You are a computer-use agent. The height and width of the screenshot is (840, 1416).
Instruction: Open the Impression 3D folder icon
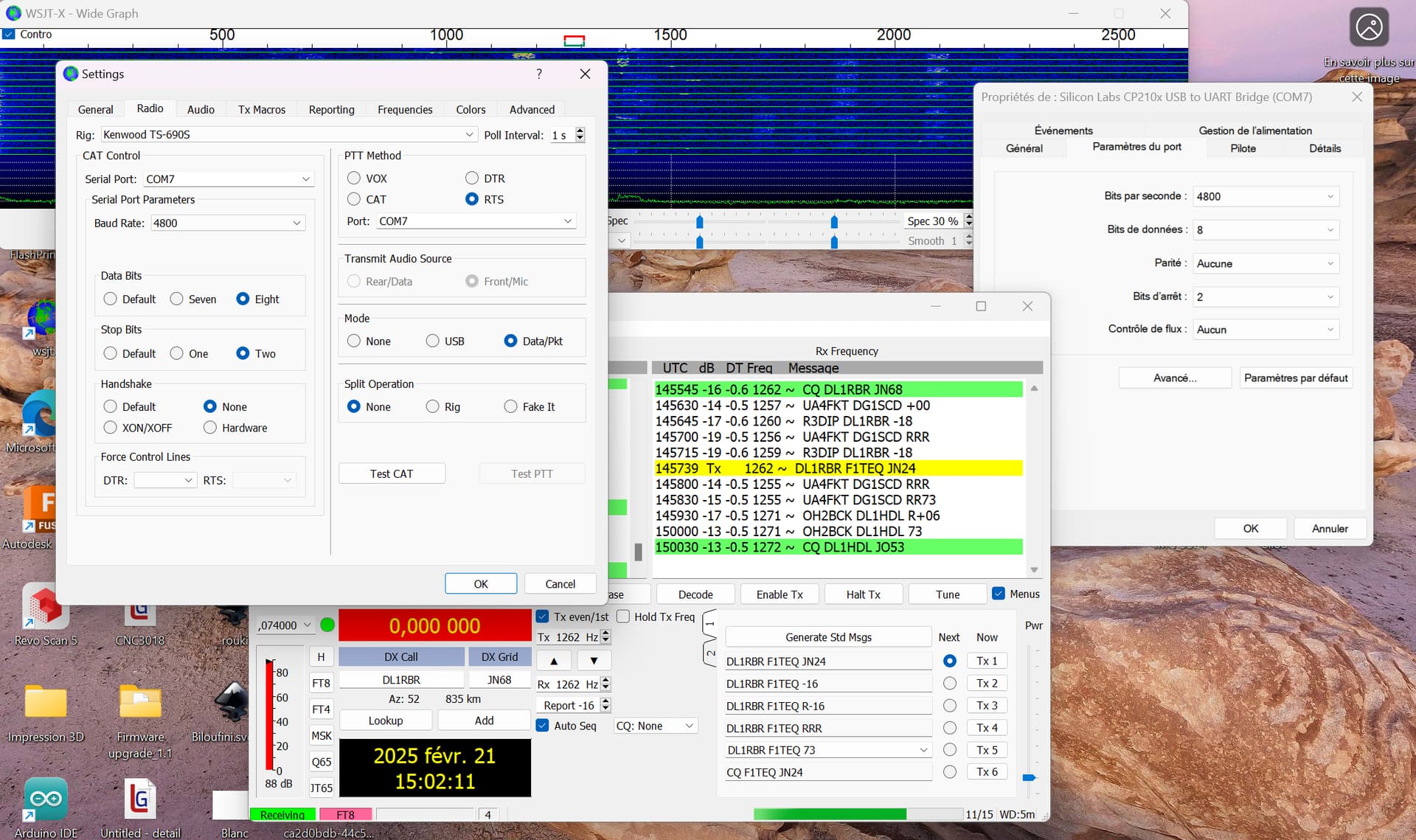[45, 712]
